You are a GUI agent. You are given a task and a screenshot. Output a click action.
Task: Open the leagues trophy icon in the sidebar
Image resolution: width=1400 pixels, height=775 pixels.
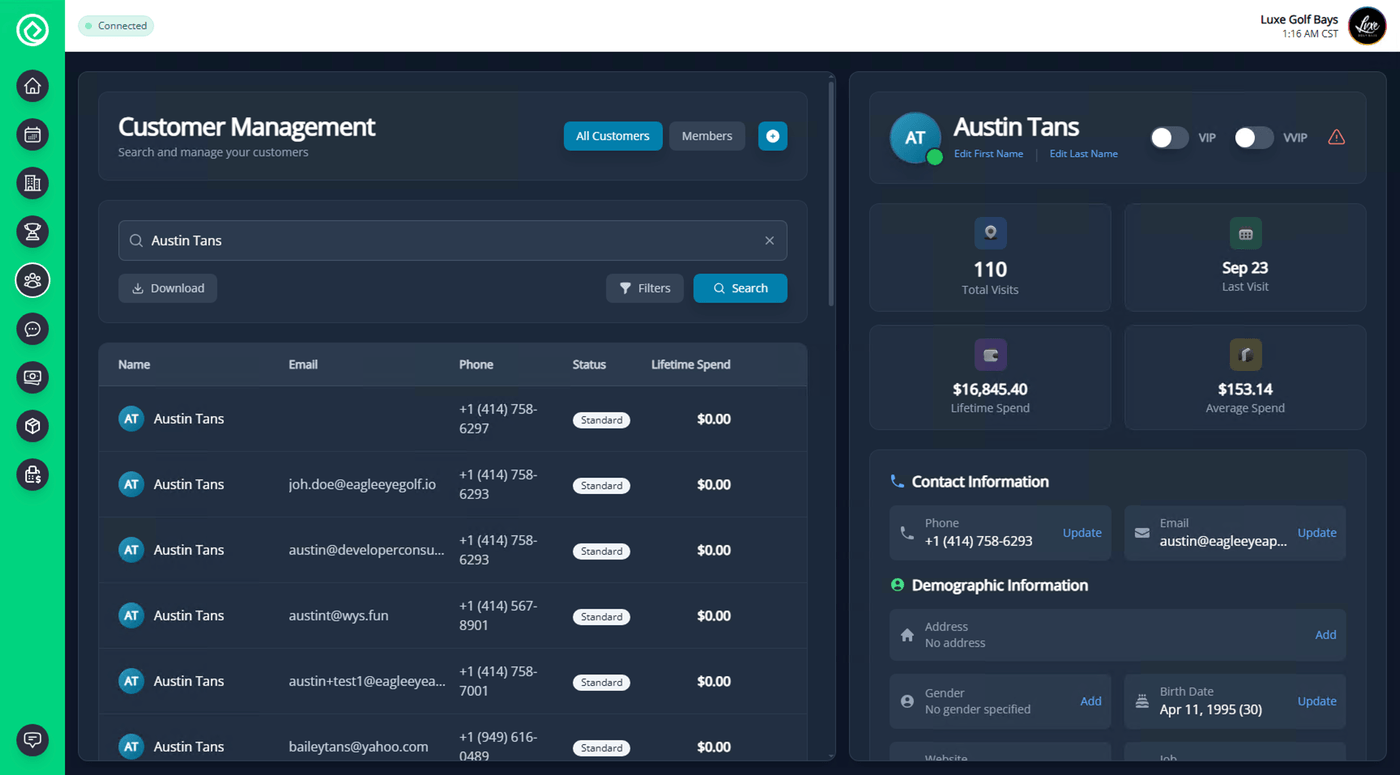pos(32,231)
